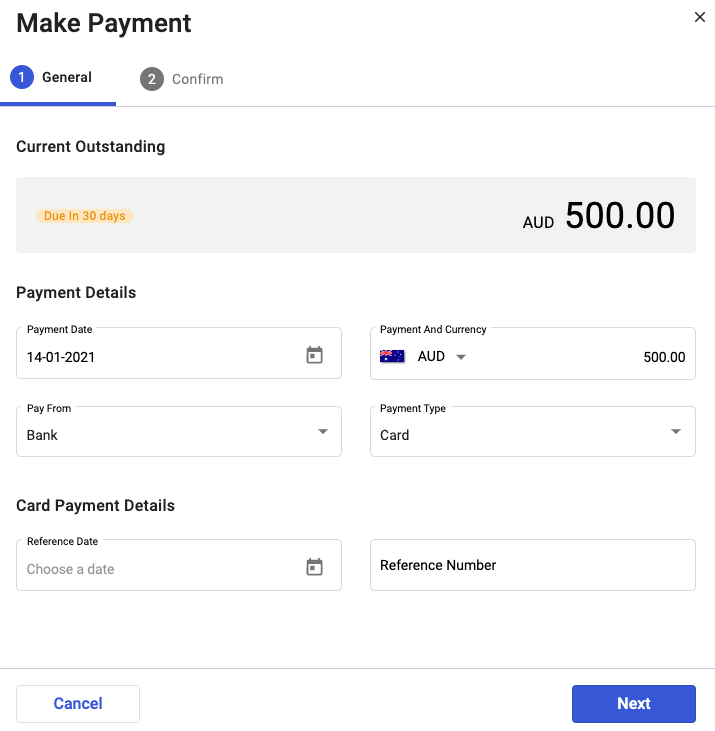Click the payment amount 500.00 field
Image resolution: width=715 pixels, height=731 pixels.
click(664, 358)
